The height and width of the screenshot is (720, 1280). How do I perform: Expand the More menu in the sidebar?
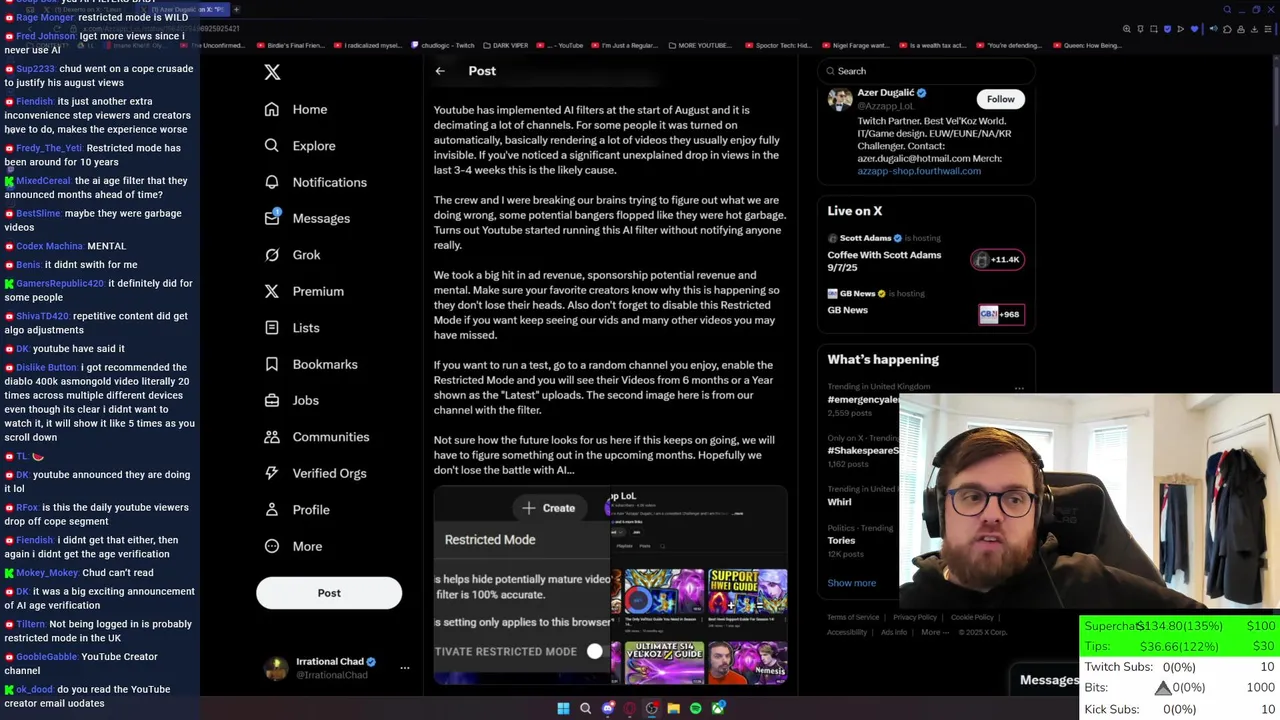tap(293, 547)
